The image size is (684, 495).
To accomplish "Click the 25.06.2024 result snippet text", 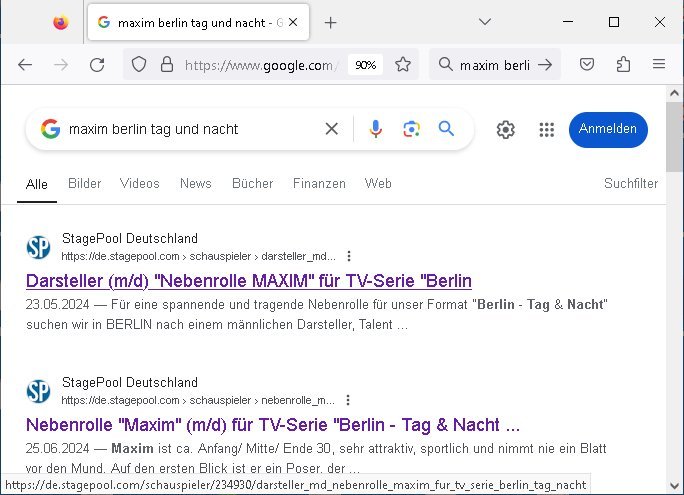I will [x=316, y=458].
